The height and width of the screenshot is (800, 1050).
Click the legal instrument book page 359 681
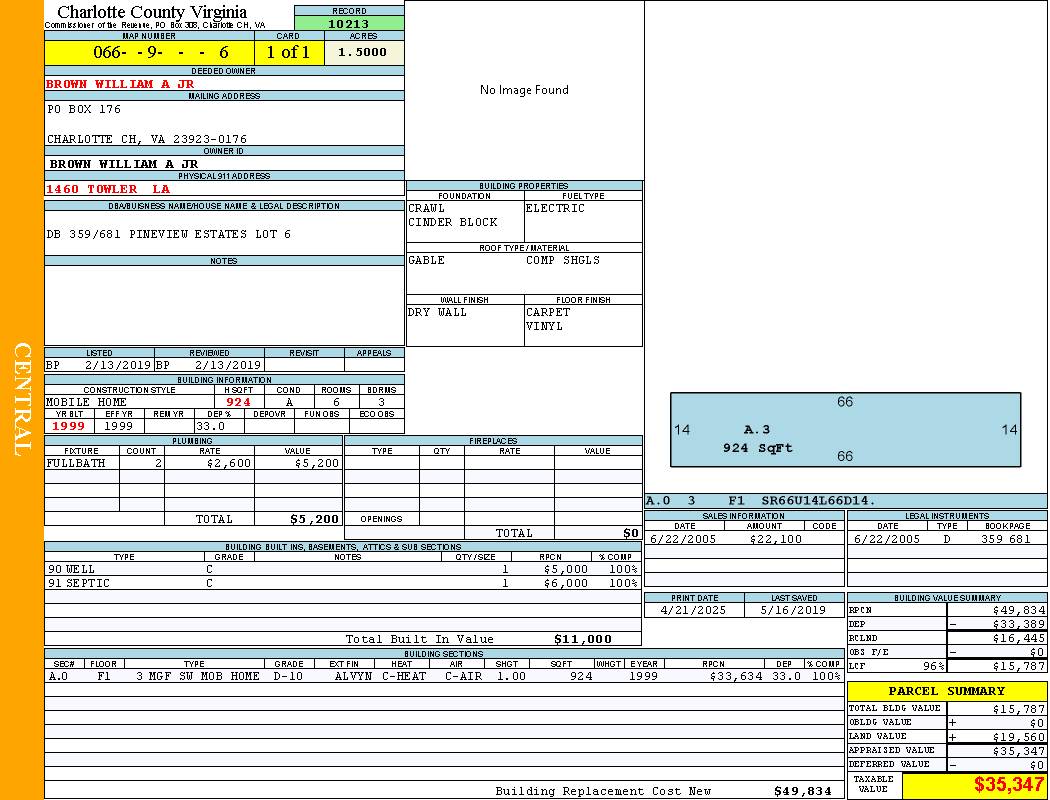(x=1005, y=539)
